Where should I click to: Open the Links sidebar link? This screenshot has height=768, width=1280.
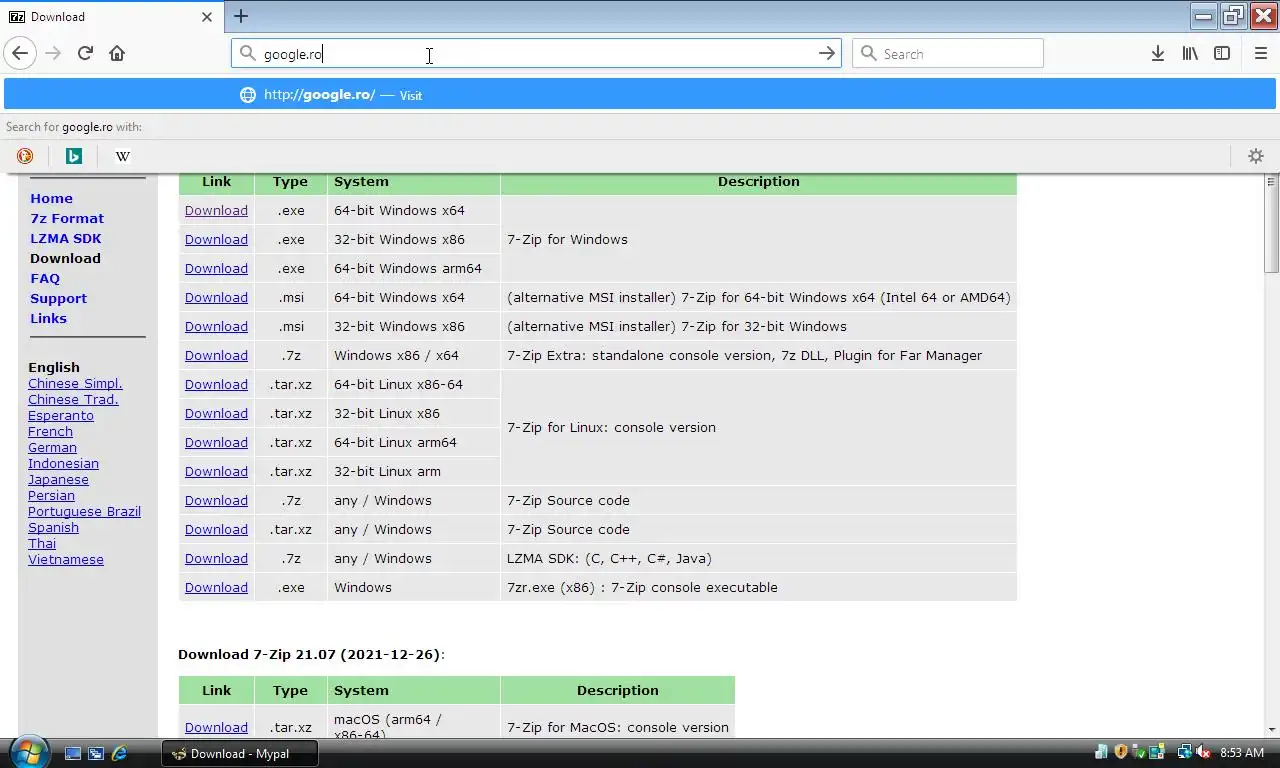click(48, 318)
